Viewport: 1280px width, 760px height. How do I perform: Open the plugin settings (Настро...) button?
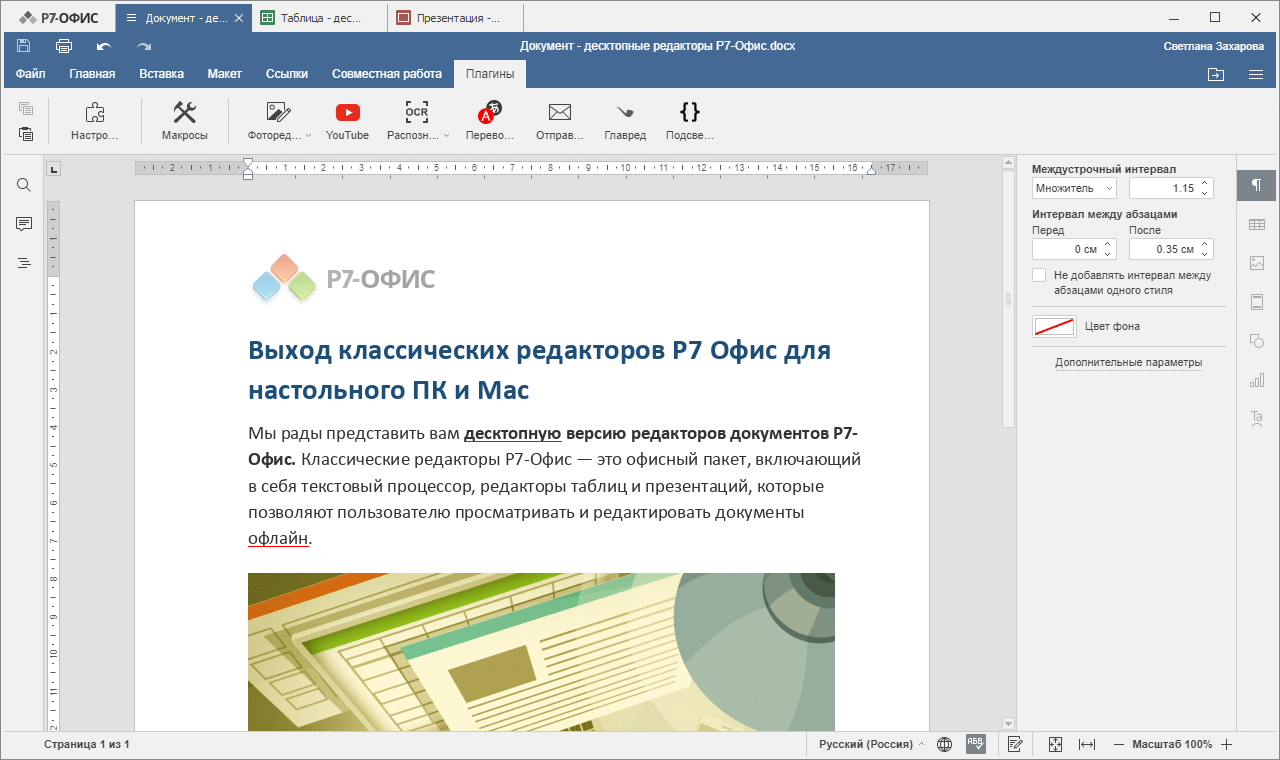(x=95, y=122)
